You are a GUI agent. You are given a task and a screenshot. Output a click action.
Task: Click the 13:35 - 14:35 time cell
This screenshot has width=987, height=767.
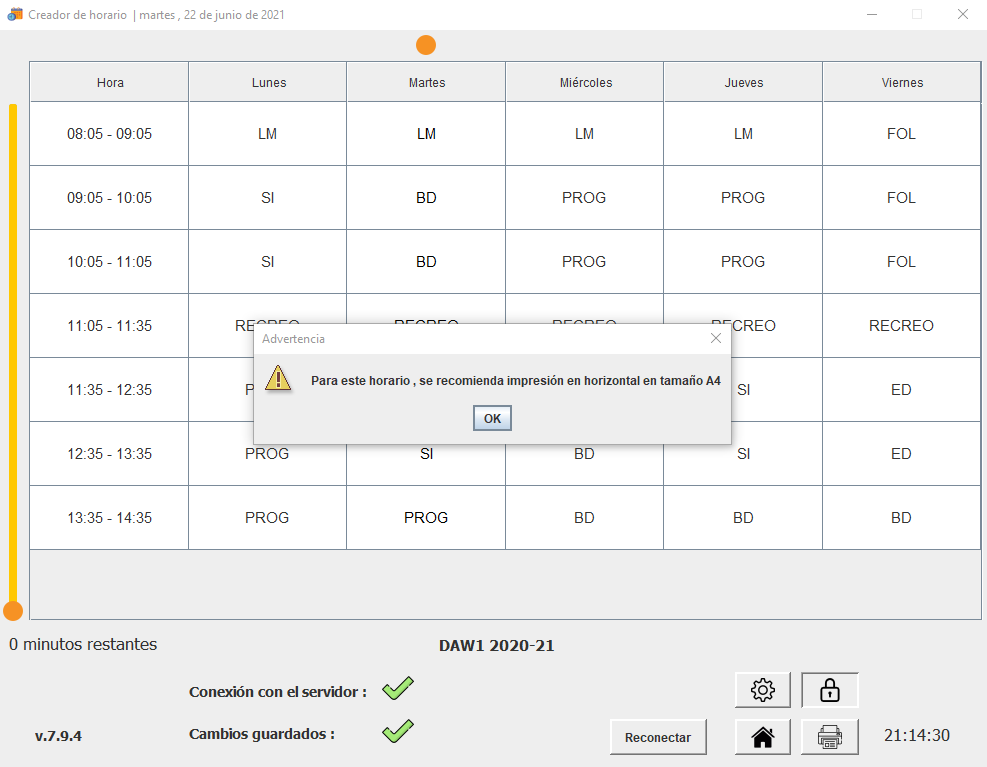coord(110,518)
